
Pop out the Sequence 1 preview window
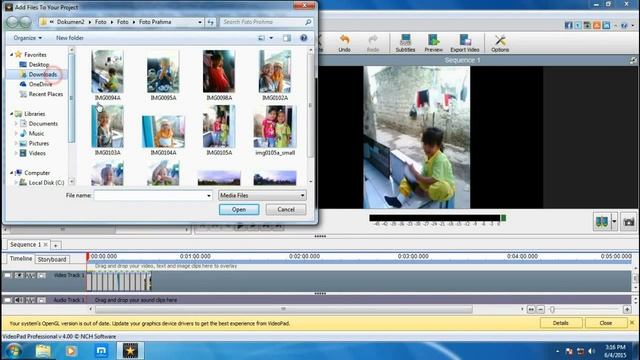point(633,60)
